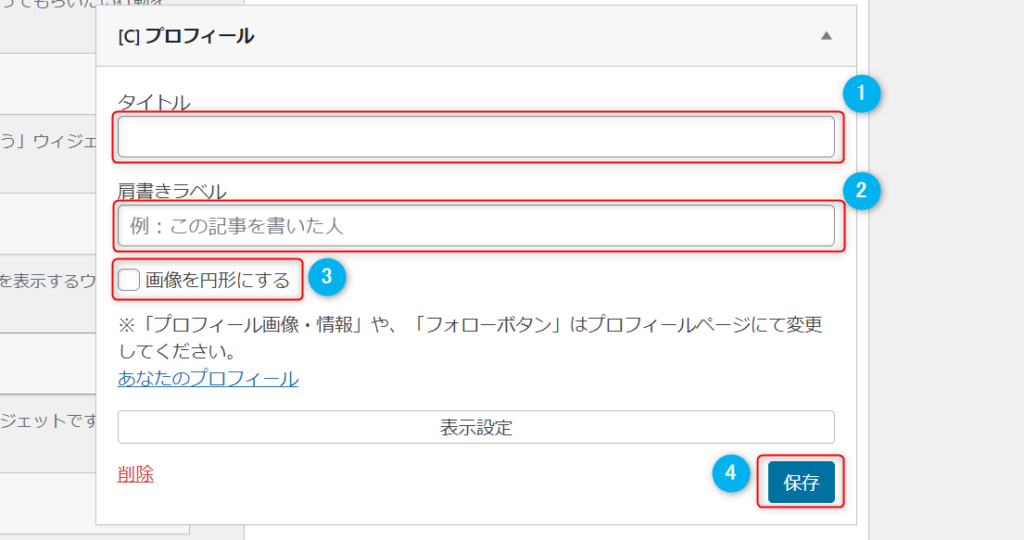
Task: Enable the 画像を円形にする checkbox
Action: pos(129,280)
